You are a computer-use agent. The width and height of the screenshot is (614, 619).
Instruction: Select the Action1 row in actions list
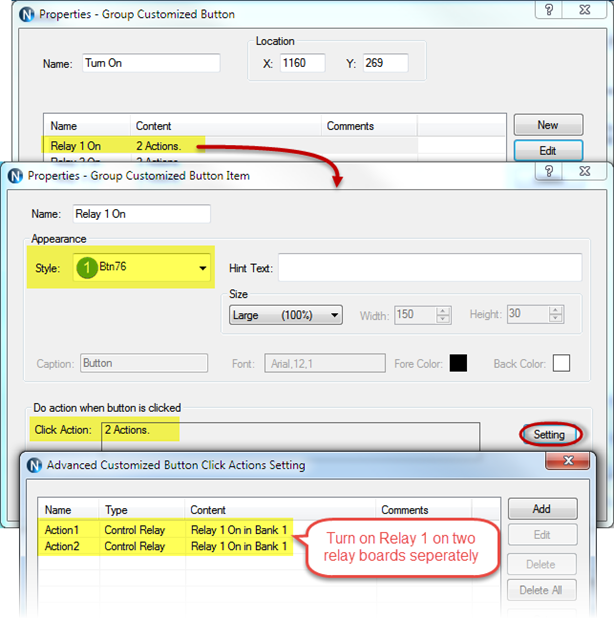165,530
